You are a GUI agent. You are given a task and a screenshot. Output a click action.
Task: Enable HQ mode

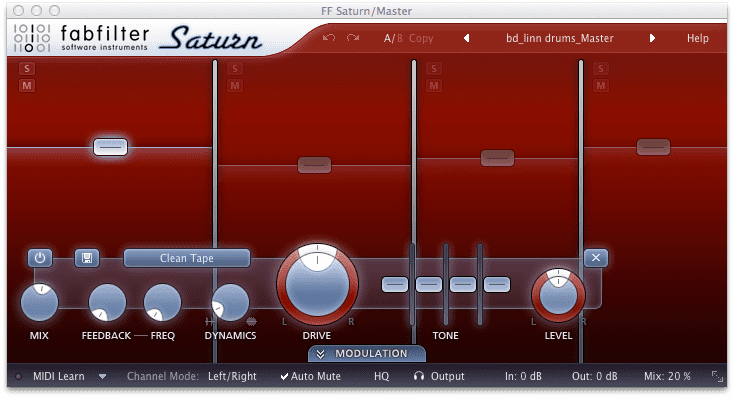[382, 376]
